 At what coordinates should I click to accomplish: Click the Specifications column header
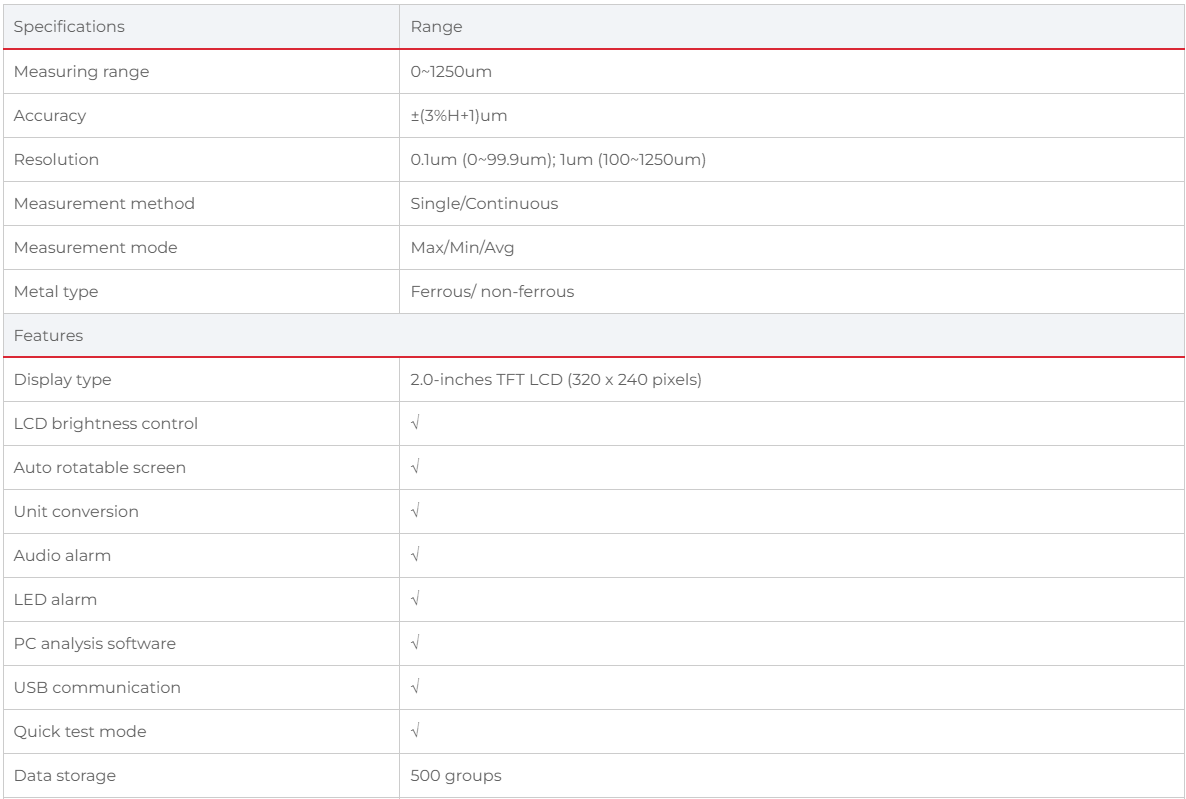[69, 27]
